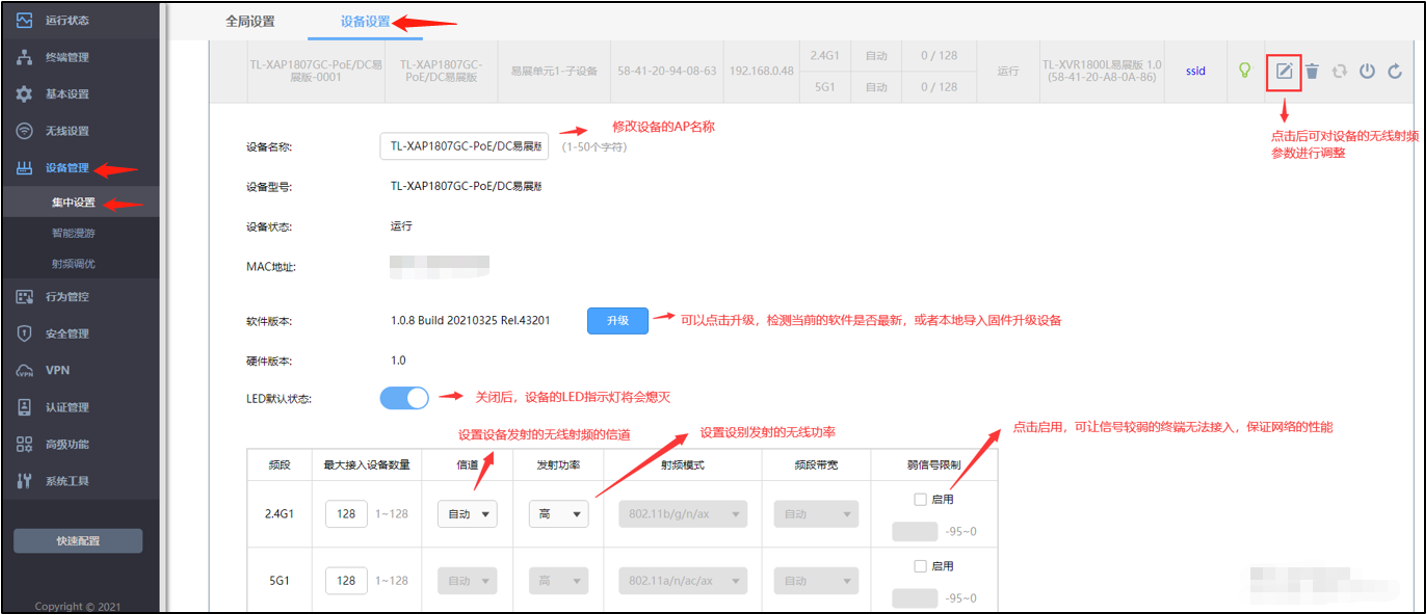This screenshot has width=1427, height=615.
Task: Click the blue ssid link
Action: coord(1195,71)
